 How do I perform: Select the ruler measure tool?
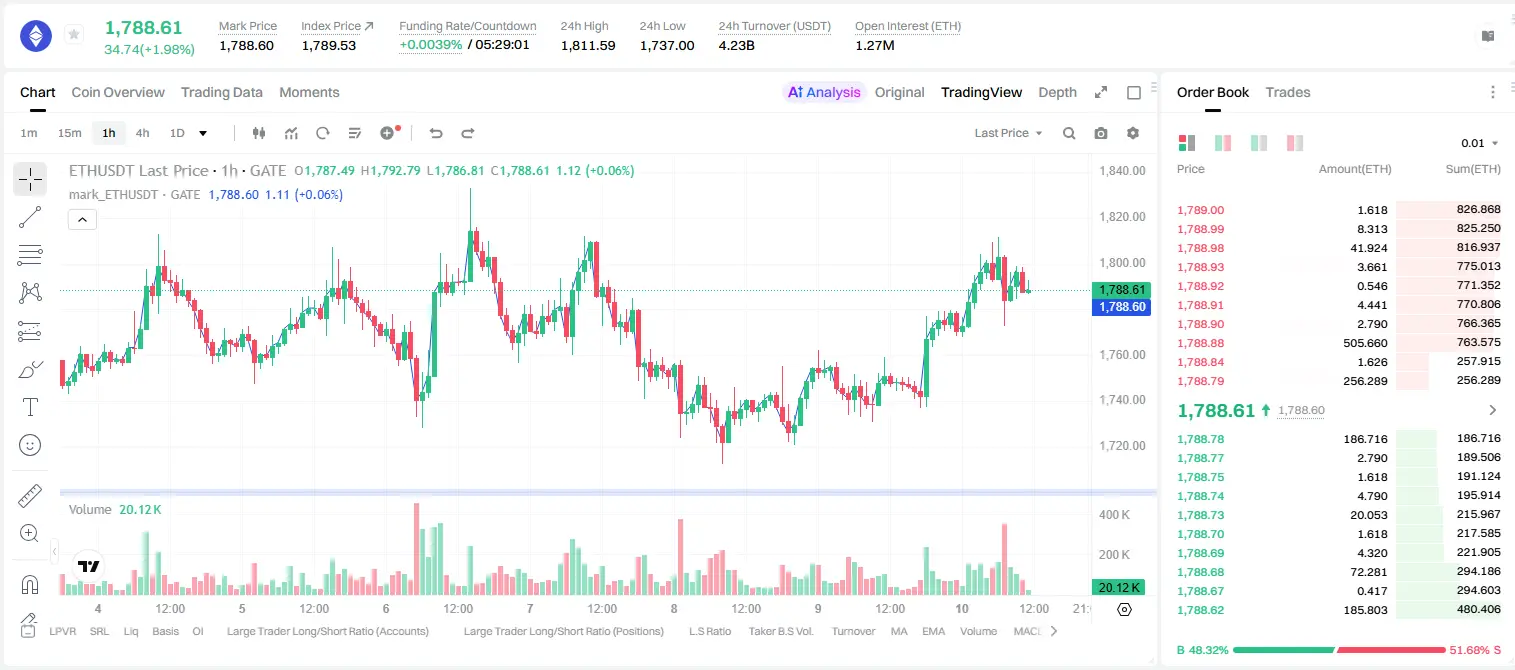tap(30, 496)
